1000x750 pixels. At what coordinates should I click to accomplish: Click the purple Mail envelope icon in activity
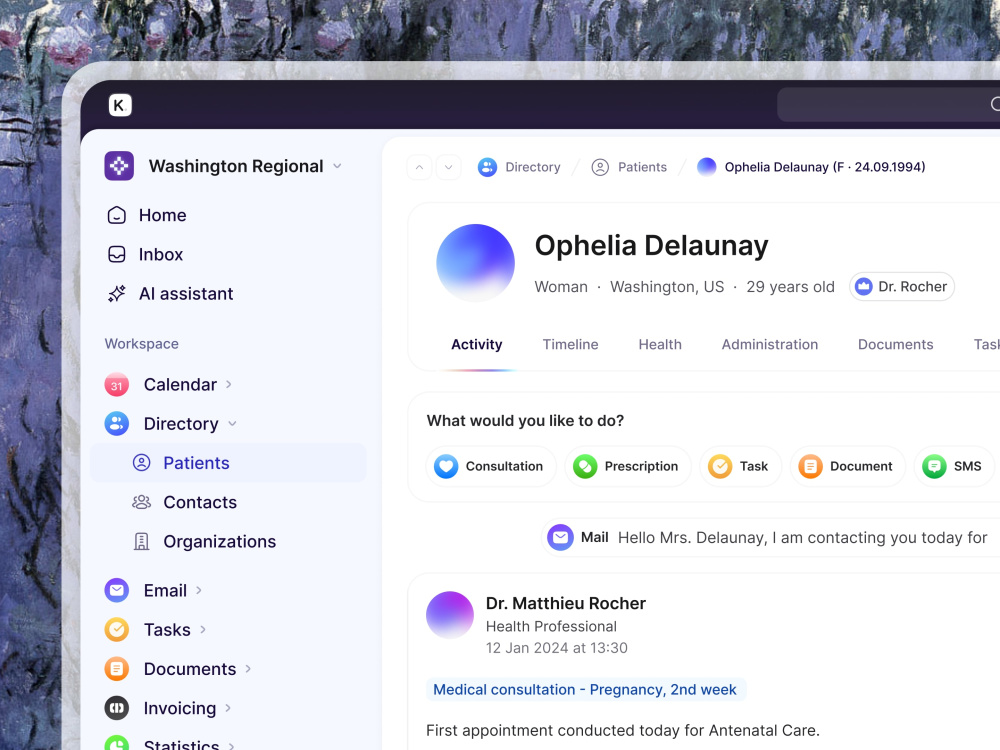[x=561, y=538]
